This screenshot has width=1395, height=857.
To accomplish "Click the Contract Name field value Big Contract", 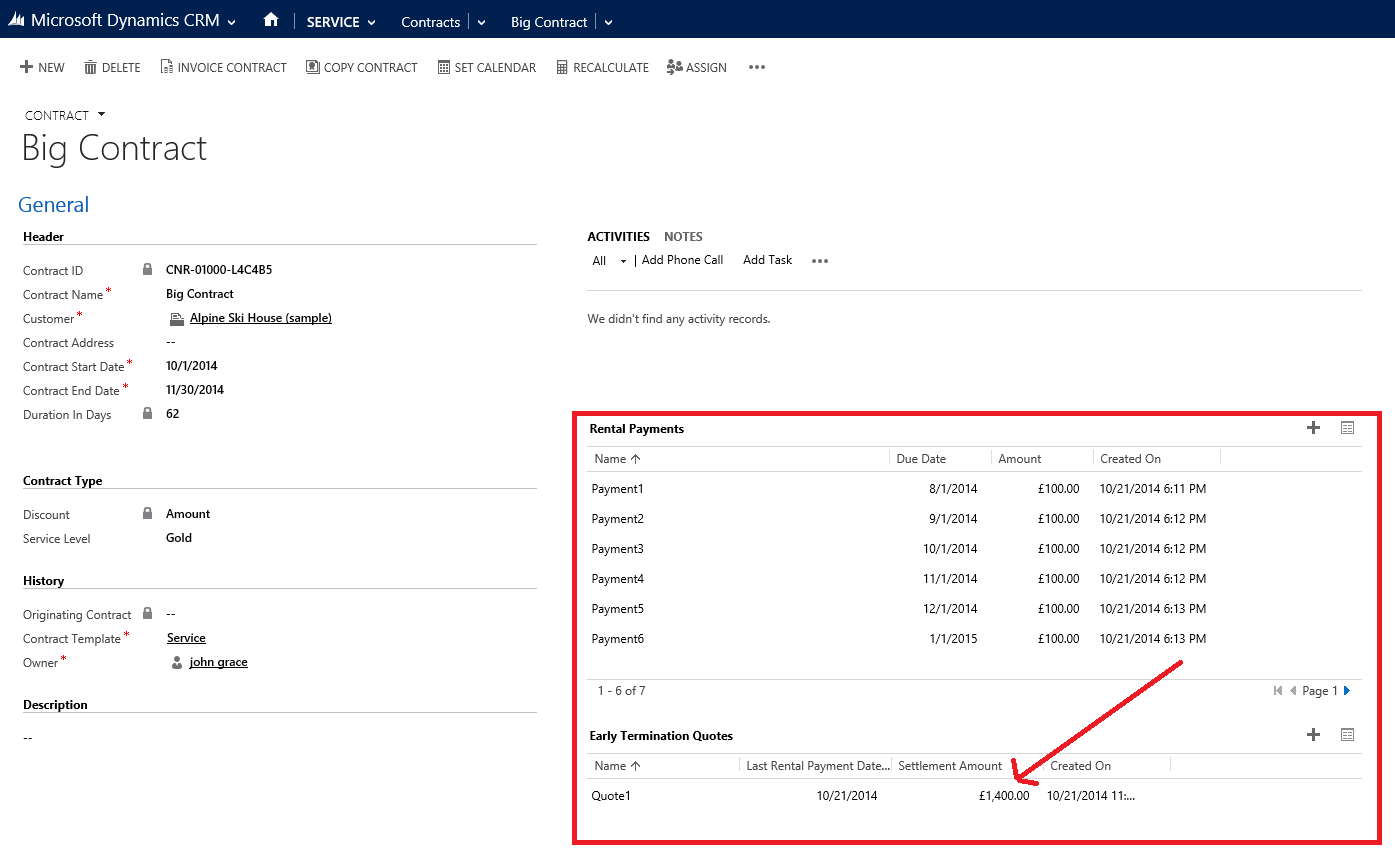I will click(200, 294).
